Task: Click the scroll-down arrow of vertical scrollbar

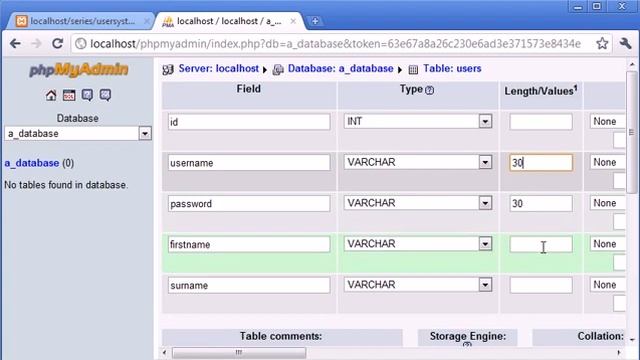Action: [x=632, y=340]
